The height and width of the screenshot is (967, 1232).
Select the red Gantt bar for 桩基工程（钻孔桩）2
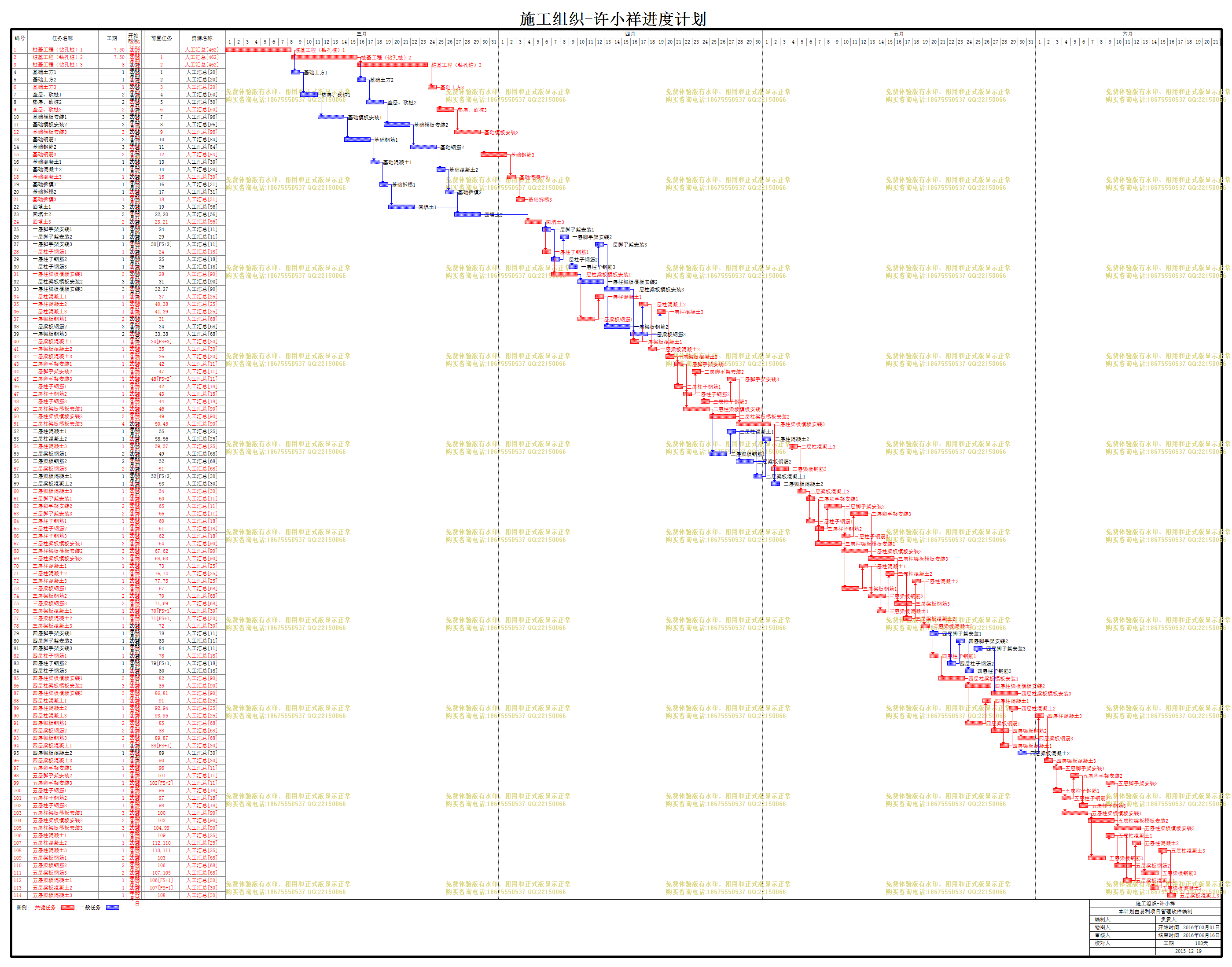pos(324,57)
